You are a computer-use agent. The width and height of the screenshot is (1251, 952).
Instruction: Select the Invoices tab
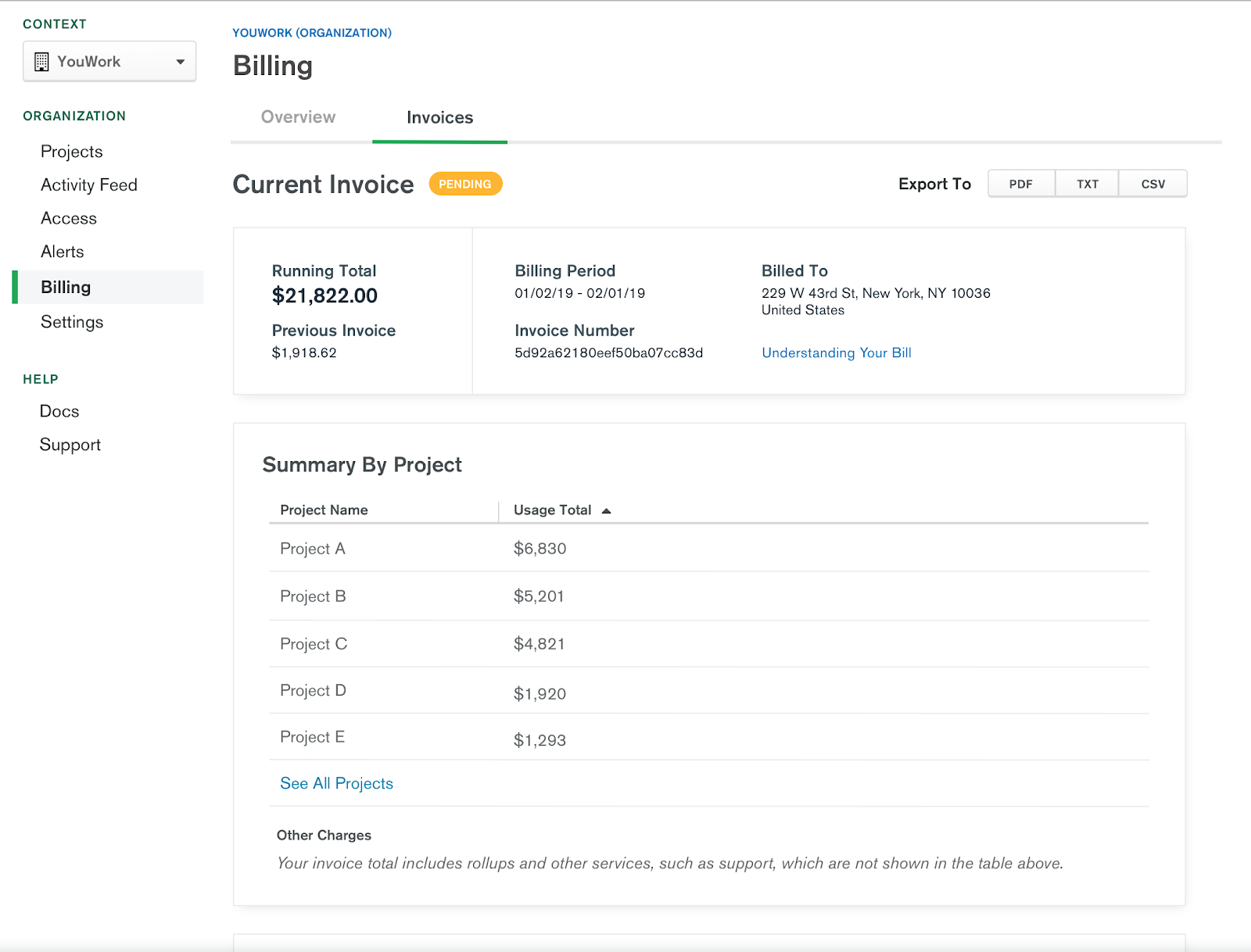(x=439, y=117)
